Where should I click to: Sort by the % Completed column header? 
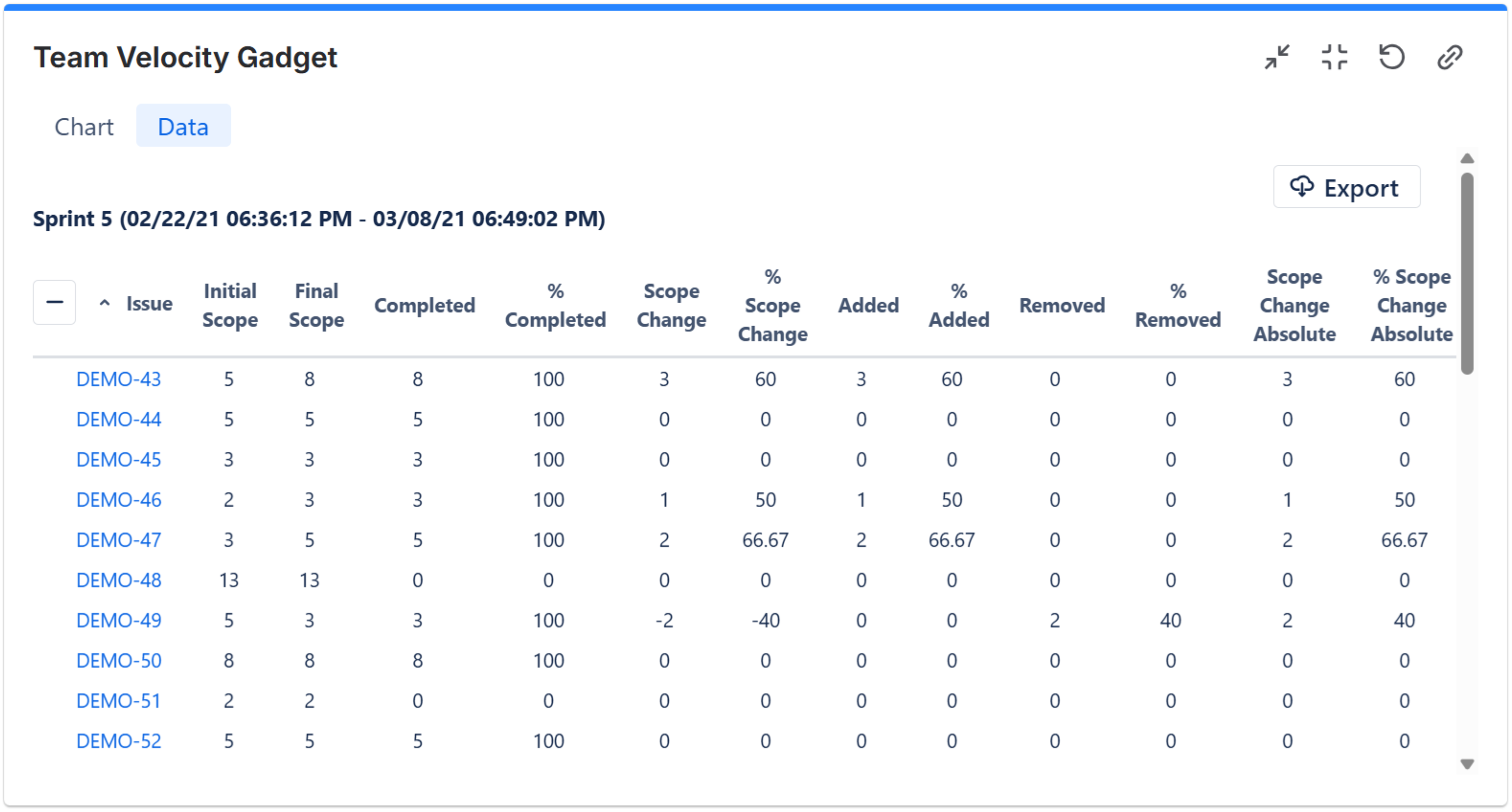pos(555,306)
